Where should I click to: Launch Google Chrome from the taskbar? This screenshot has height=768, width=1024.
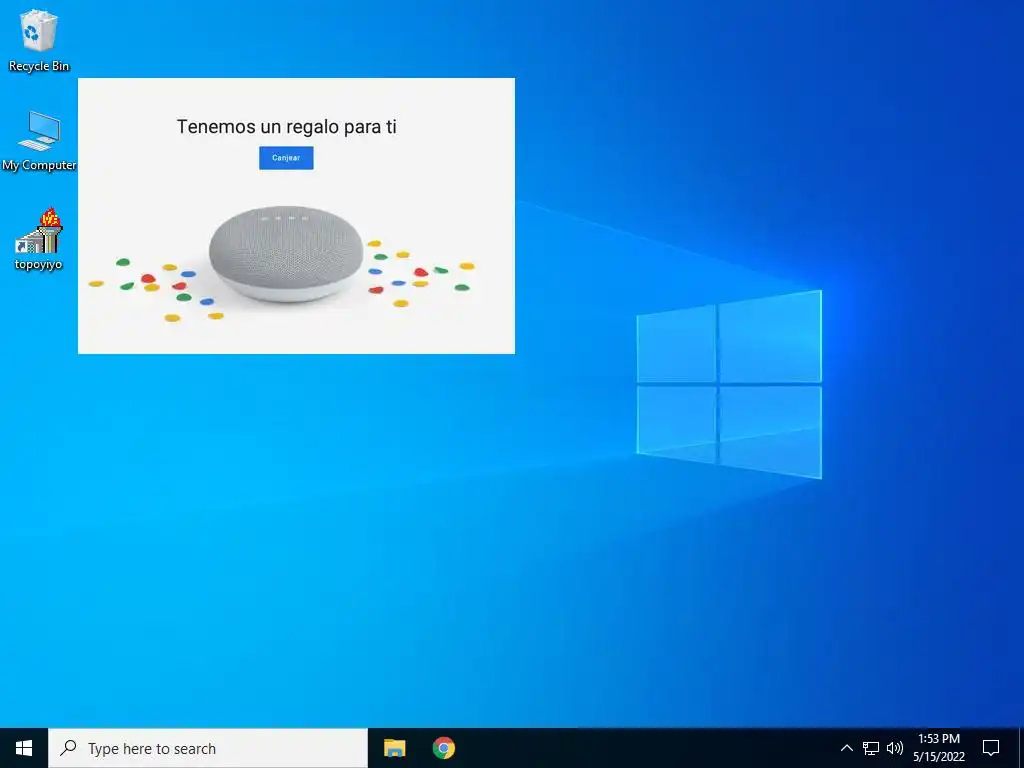point(443,748)
